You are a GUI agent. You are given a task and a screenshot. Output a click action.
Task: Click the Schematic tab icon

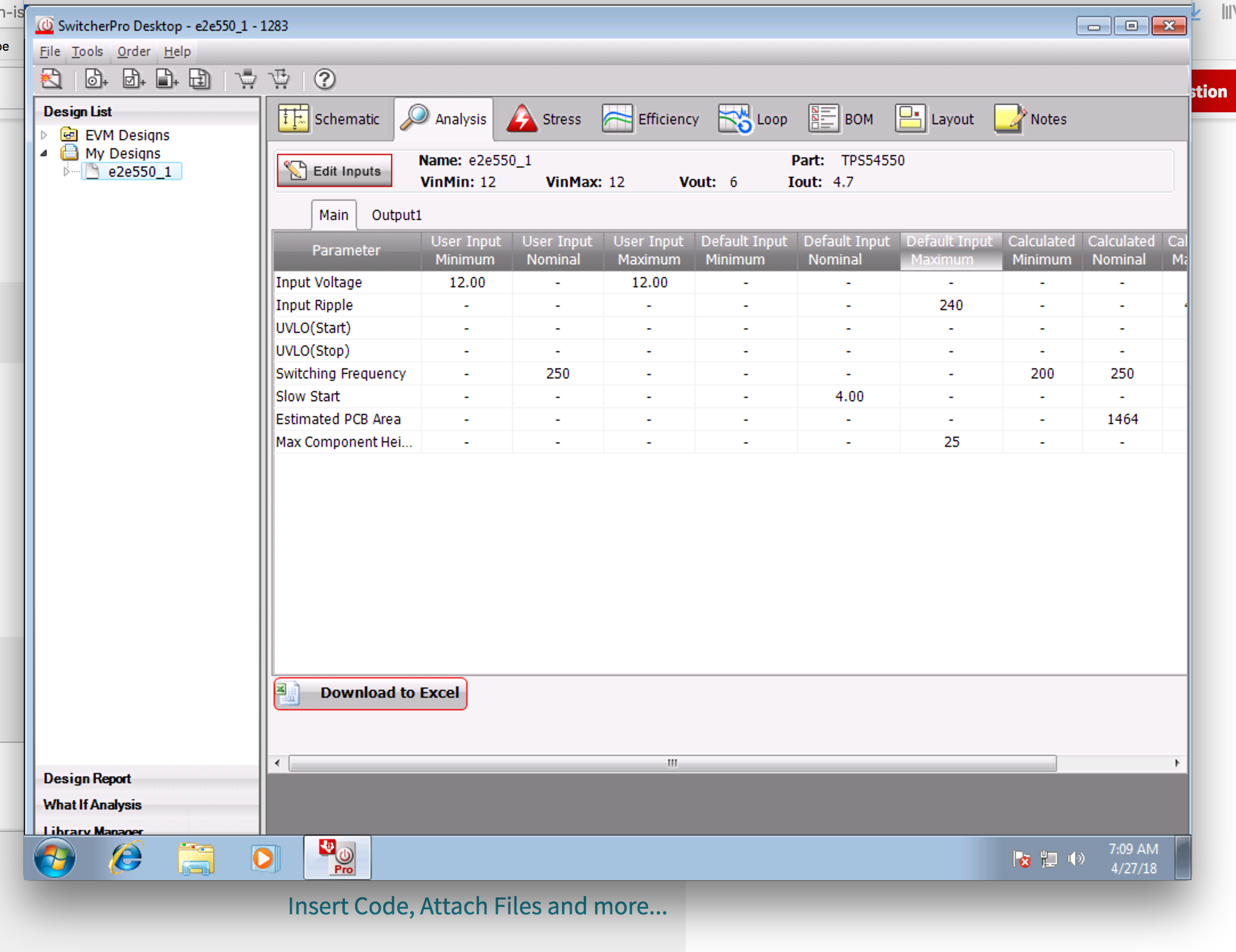pos(294,119)
